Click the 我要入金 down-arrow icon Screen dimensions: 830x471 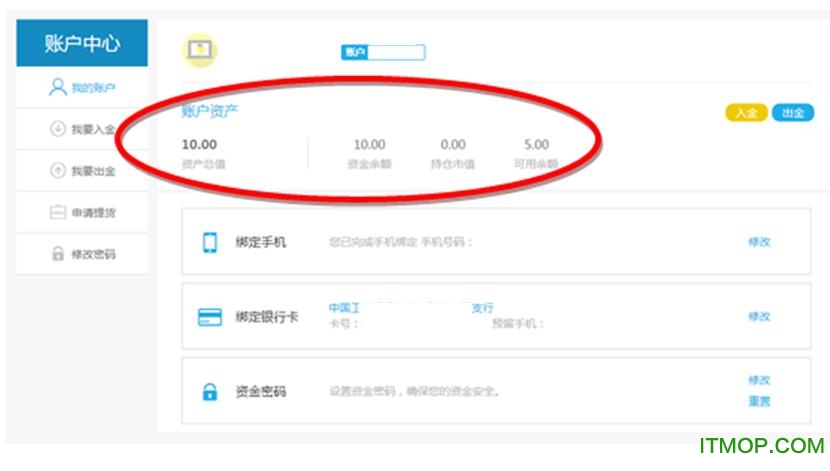point(58,129)
